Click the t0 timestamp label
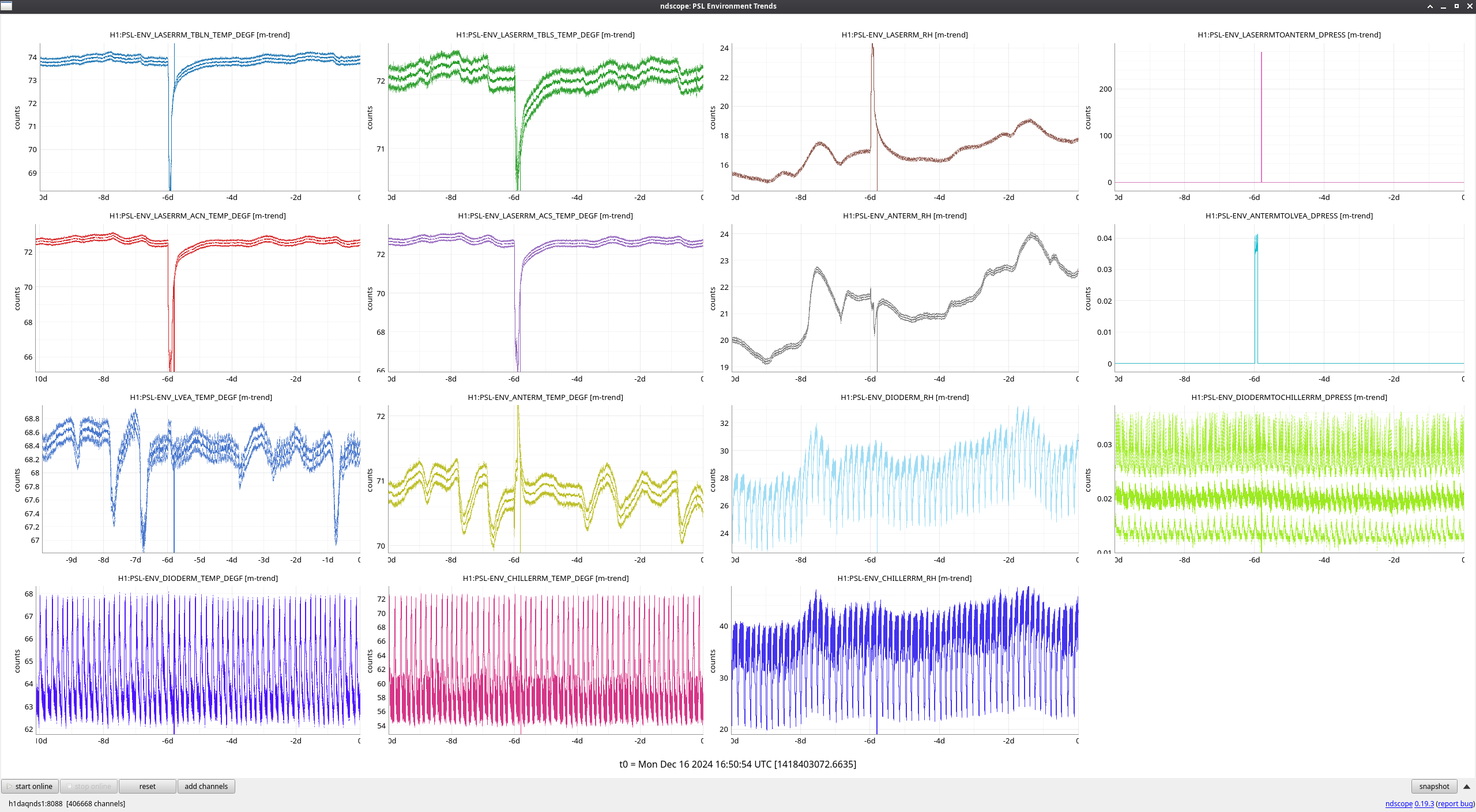This screenshot has width=1476, height=812. click(x=737, y=764)
